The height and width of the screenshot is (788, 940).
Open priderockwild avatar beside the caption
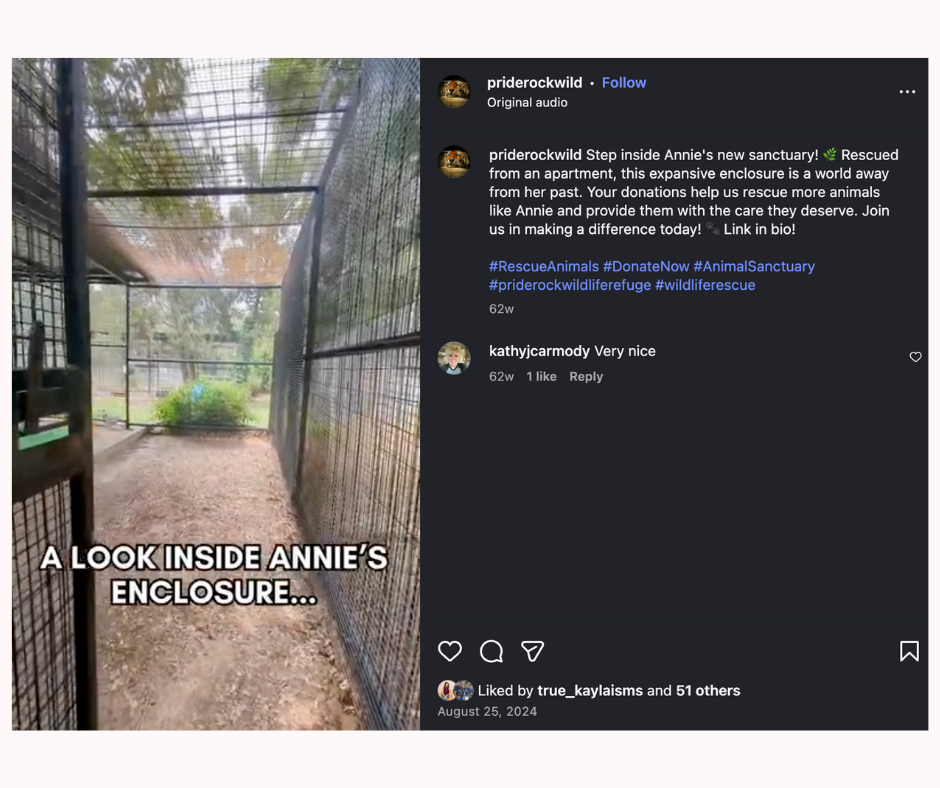(x=454, y=162)
